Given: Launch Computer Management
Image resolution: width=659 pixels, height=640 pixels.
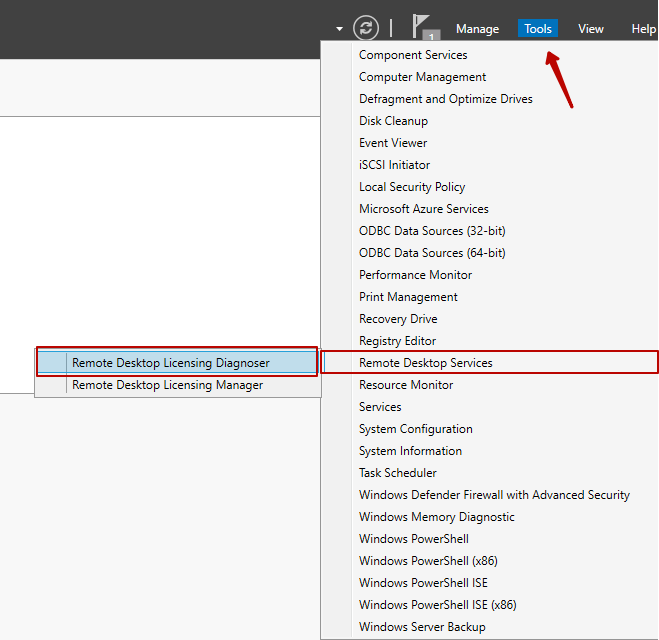Looking at the screenshot, I should point(422,77).
